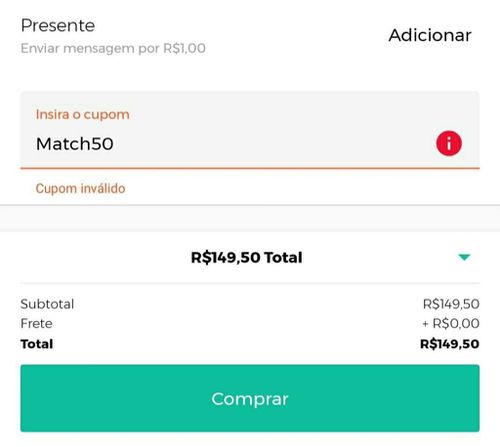Tap the R$149,50 Total header

coord(247,257)
